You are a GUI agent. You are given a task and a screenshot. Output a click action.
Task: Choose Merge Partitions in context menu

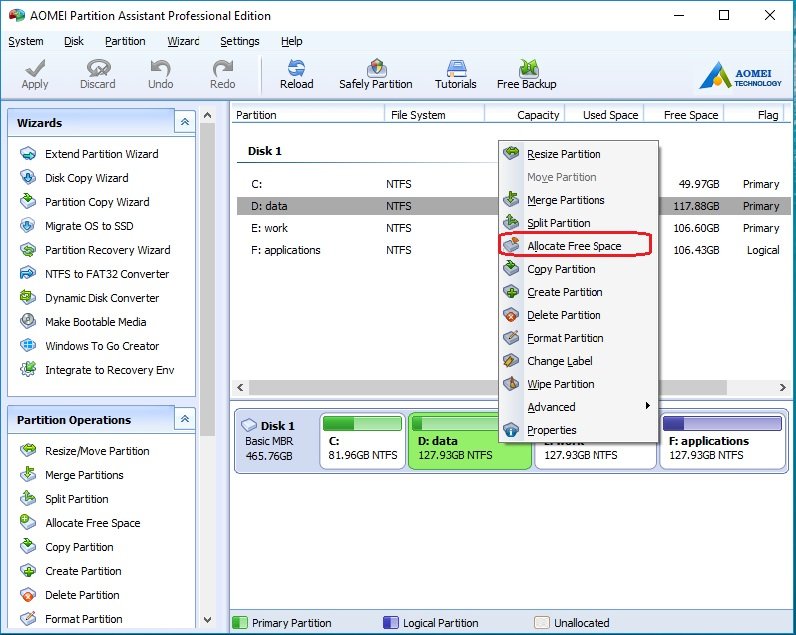578,200
